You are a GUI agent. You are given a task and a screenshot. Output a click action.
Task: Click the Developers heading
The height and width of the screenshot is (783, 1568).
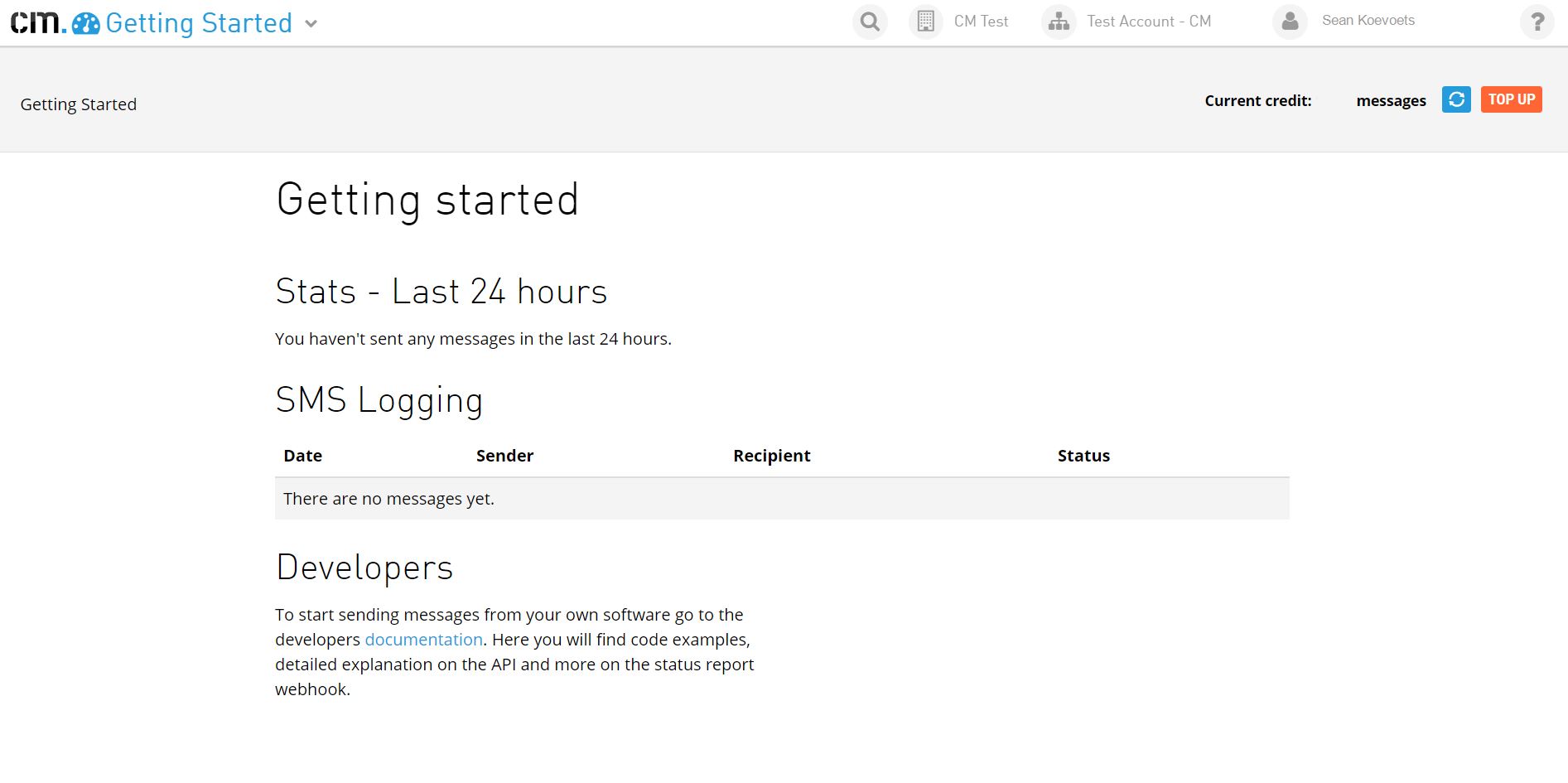(364, 568)
